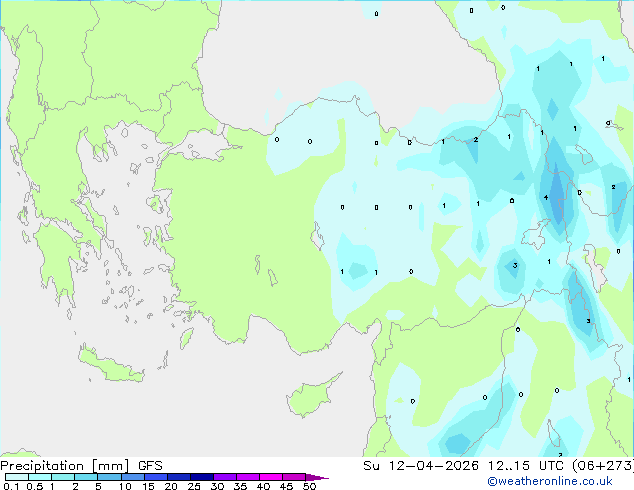The height and width of the screenshot is (490, 634).
Task: Click the '50' legend scale label
Action: tap(309, 486)
